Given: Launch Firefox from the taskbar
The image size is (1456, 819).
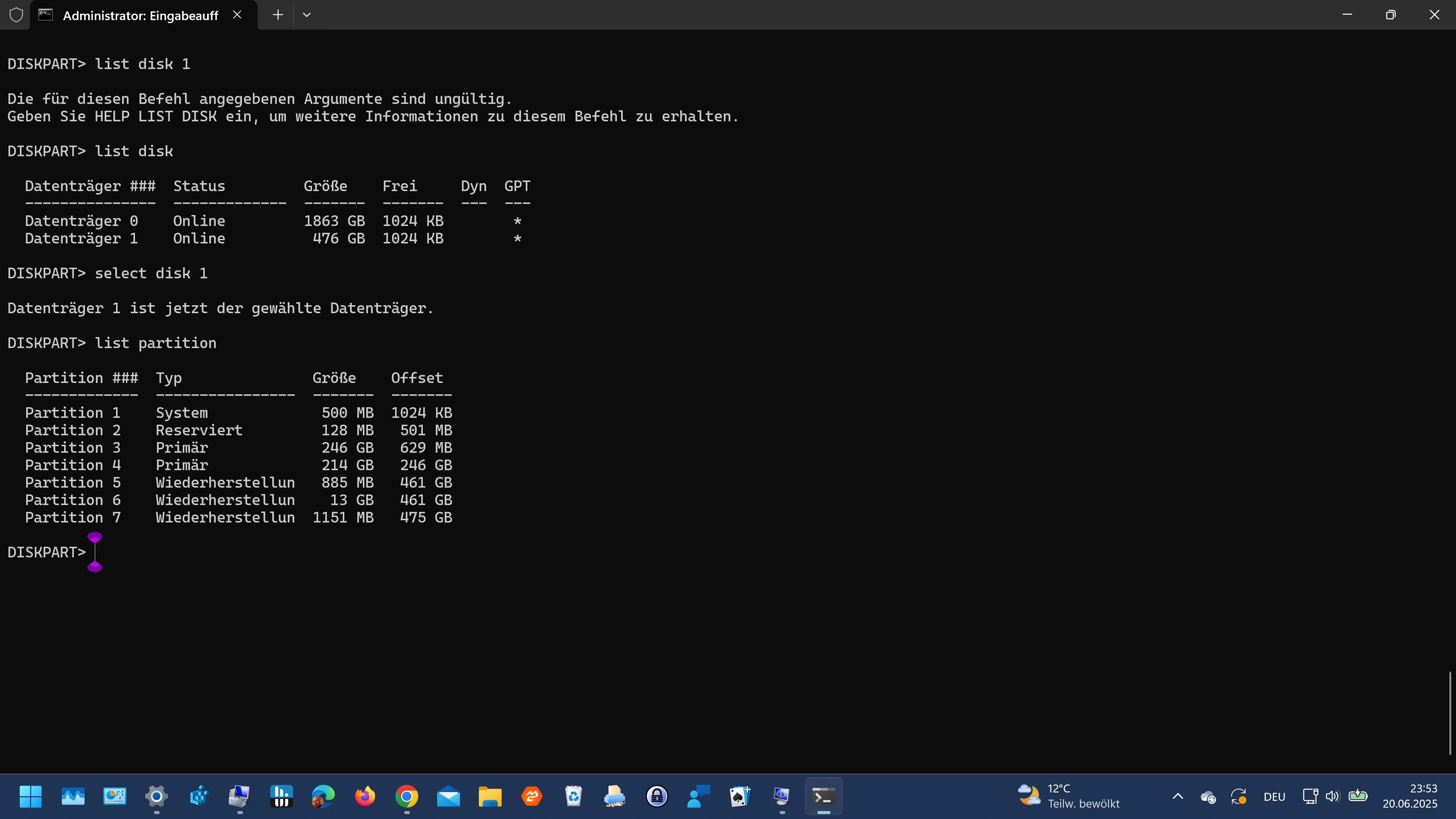Looking at the screenshot, I should pos(364,796).
